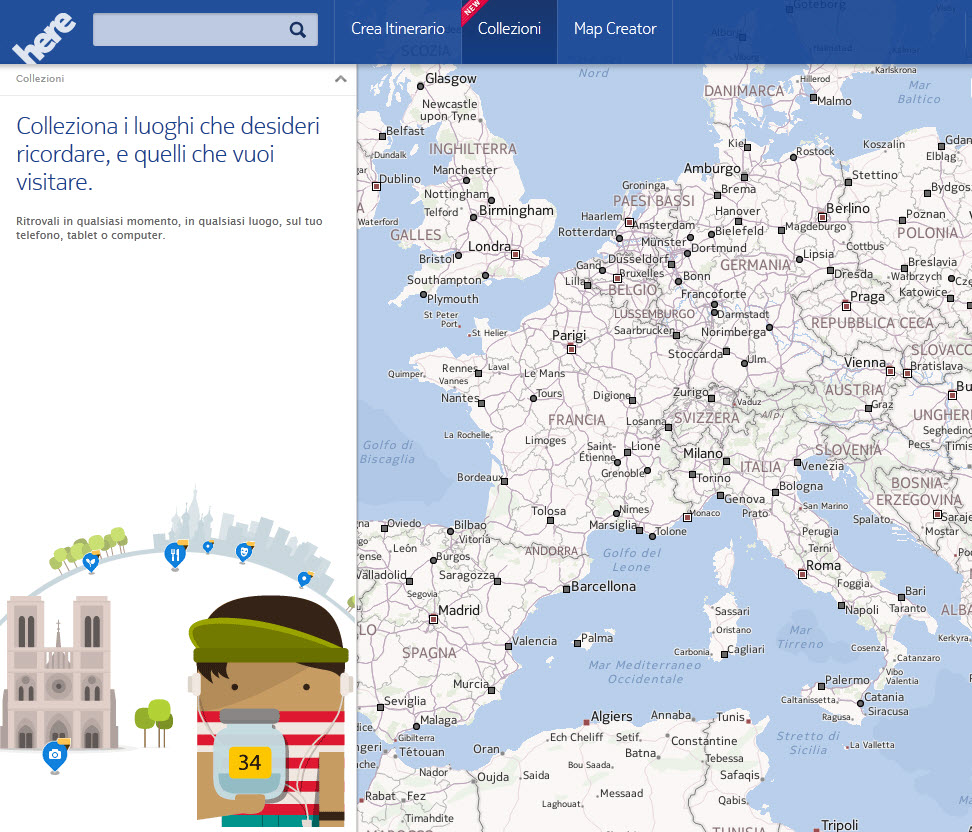Click the theater mask pin
The width and height of the screenshot is (972, 832).
tap(243, 551)
